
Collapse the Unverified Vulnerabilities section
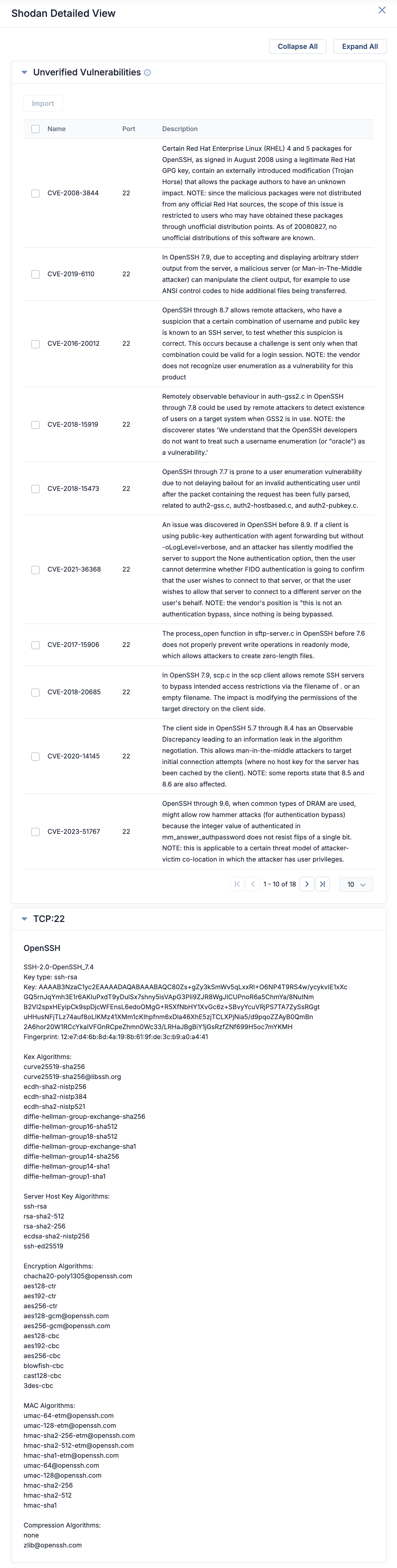click(x=23, y=72)
